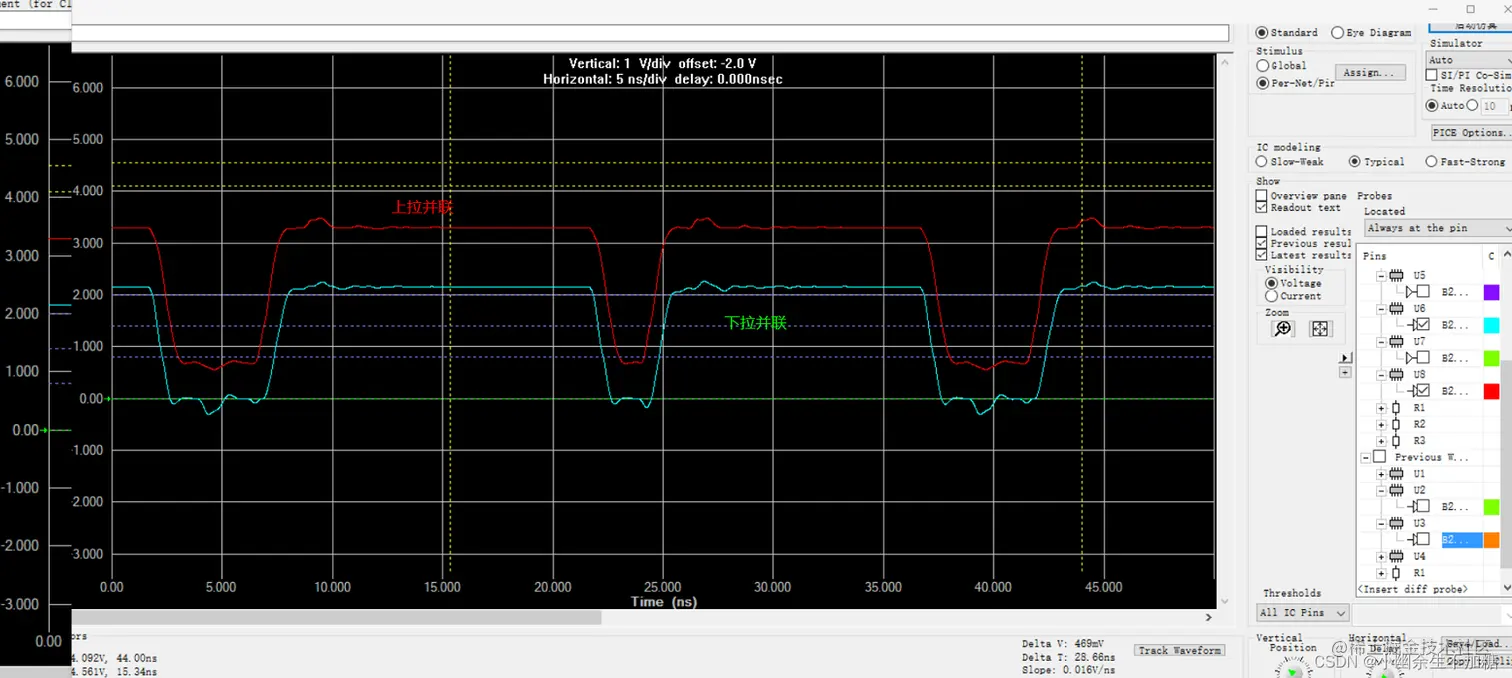The height and width of the screenshot is (678, 1512).
Task: Click the time resolution value field
Action: (x=1493, y=105)
